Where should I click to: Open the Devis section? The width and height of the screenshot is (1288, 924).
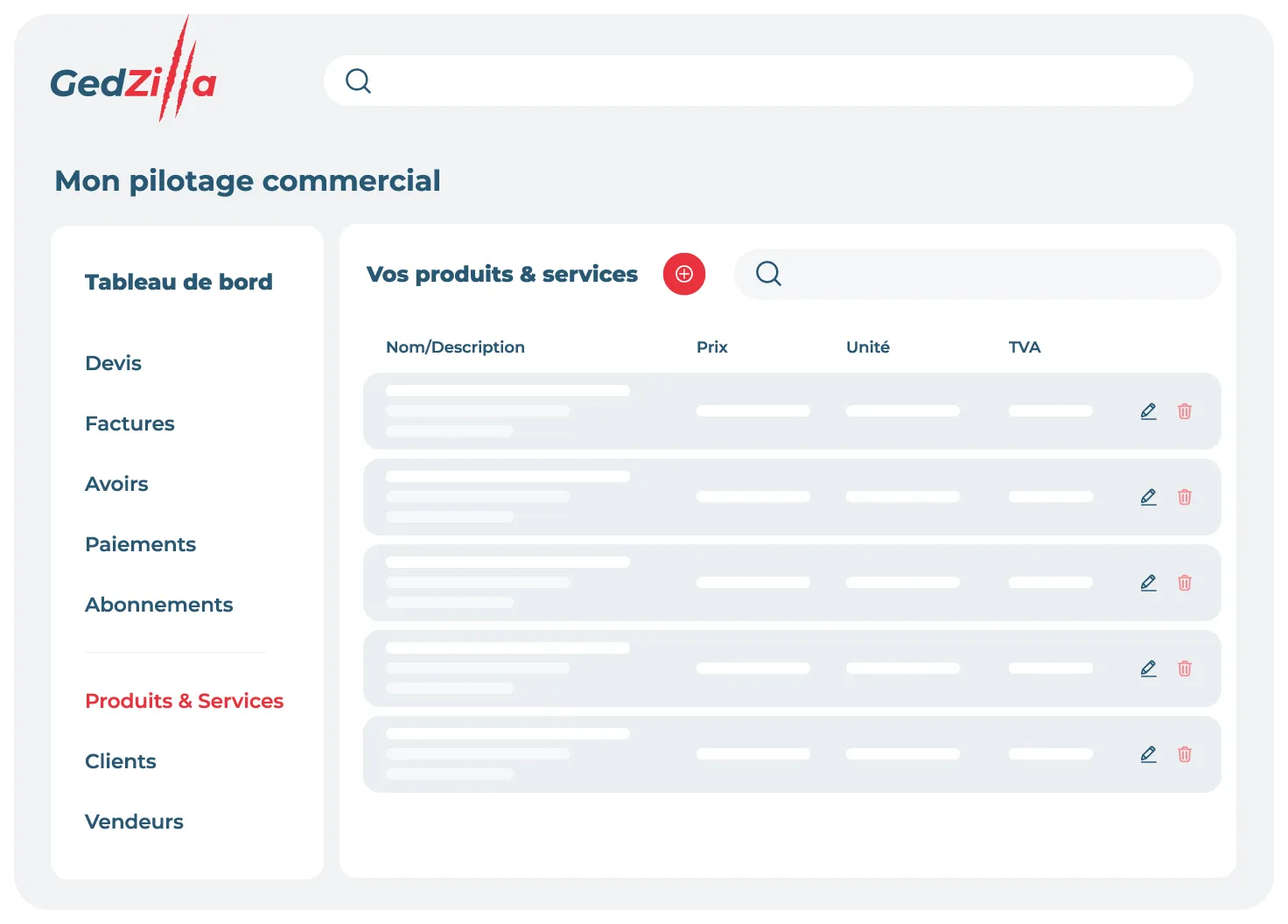tap(113, 363)
